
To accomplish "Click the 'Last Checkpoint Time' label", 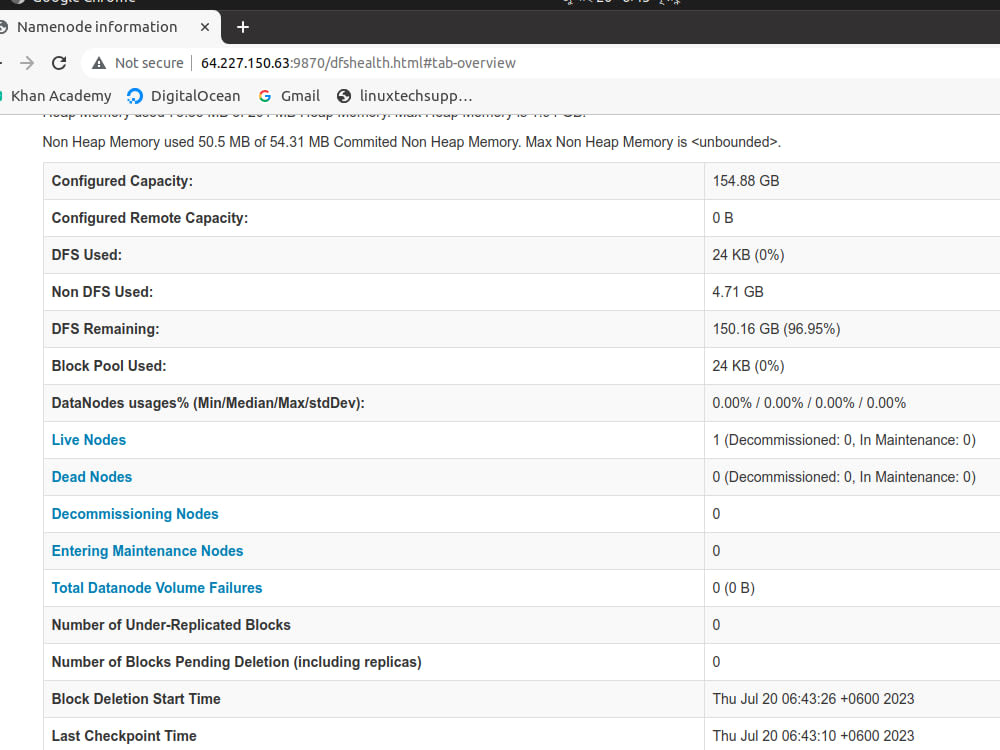I will coord(124,736).
